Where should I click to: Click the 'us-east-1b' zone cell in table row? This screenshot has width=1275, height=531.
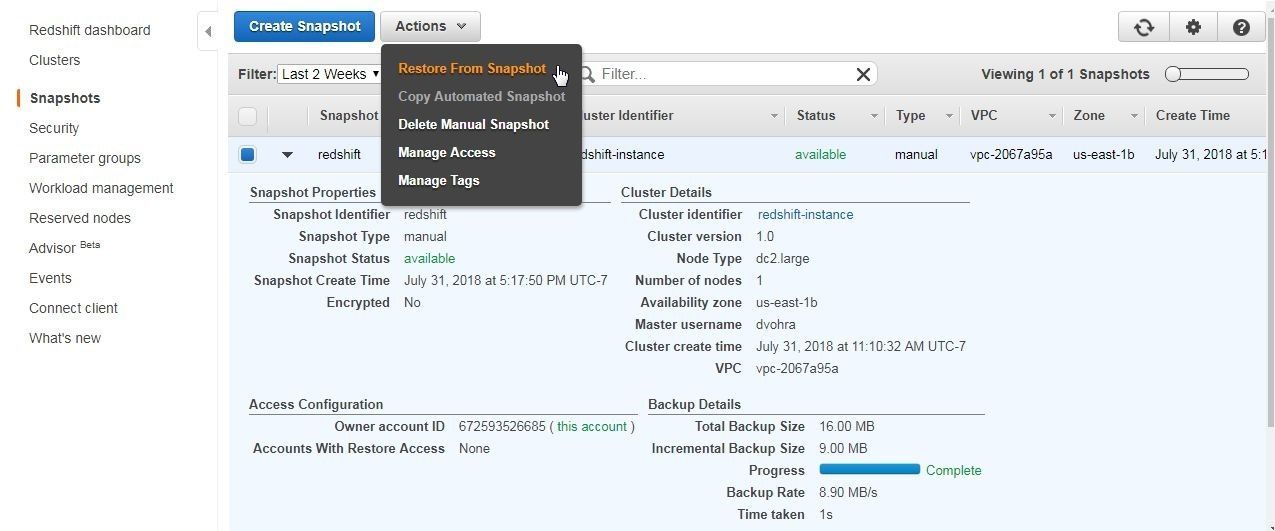tap(1103, 155)
